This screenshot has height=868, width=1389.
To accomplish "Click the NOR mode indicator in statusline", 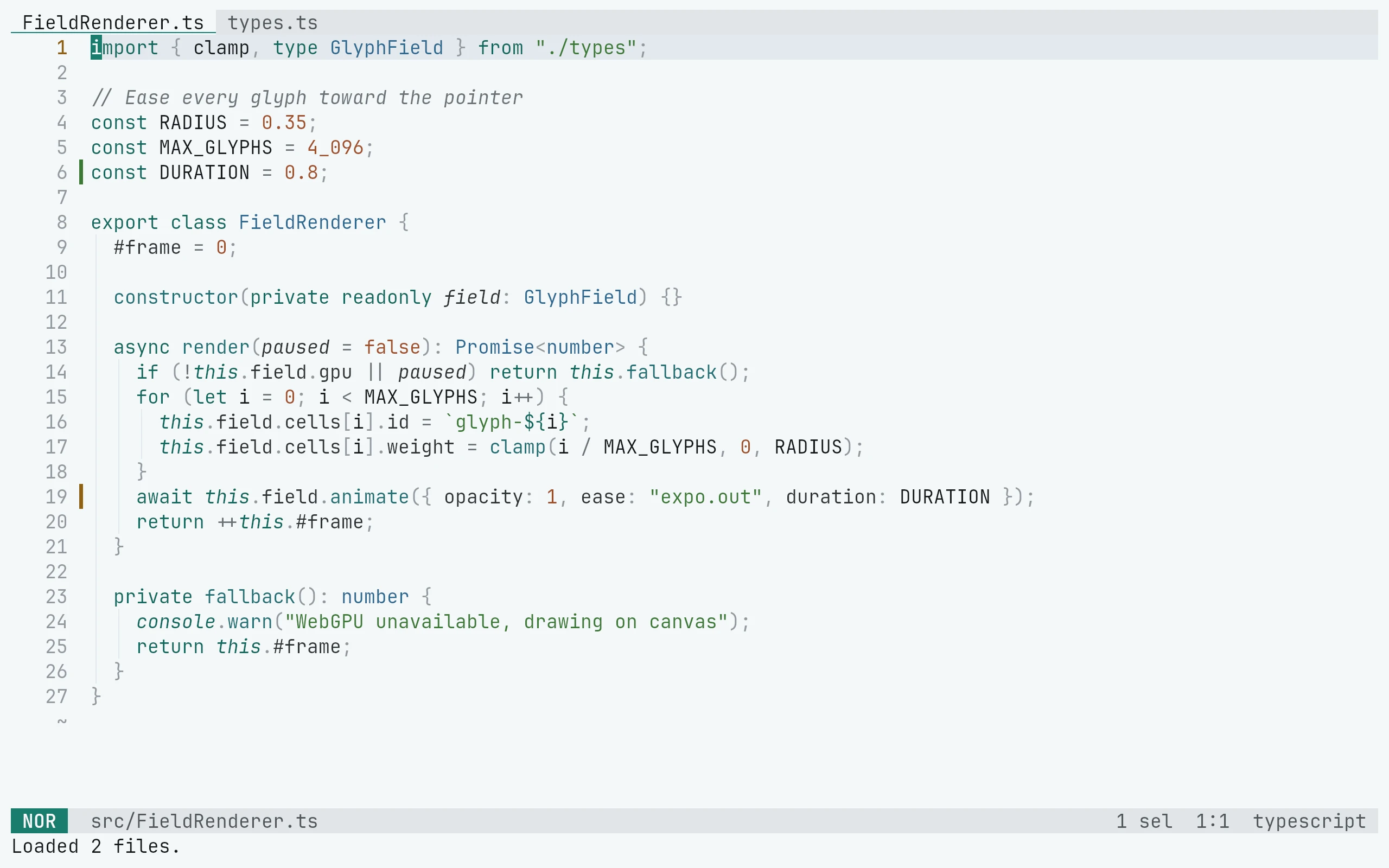I will click(x=39, y=821).
